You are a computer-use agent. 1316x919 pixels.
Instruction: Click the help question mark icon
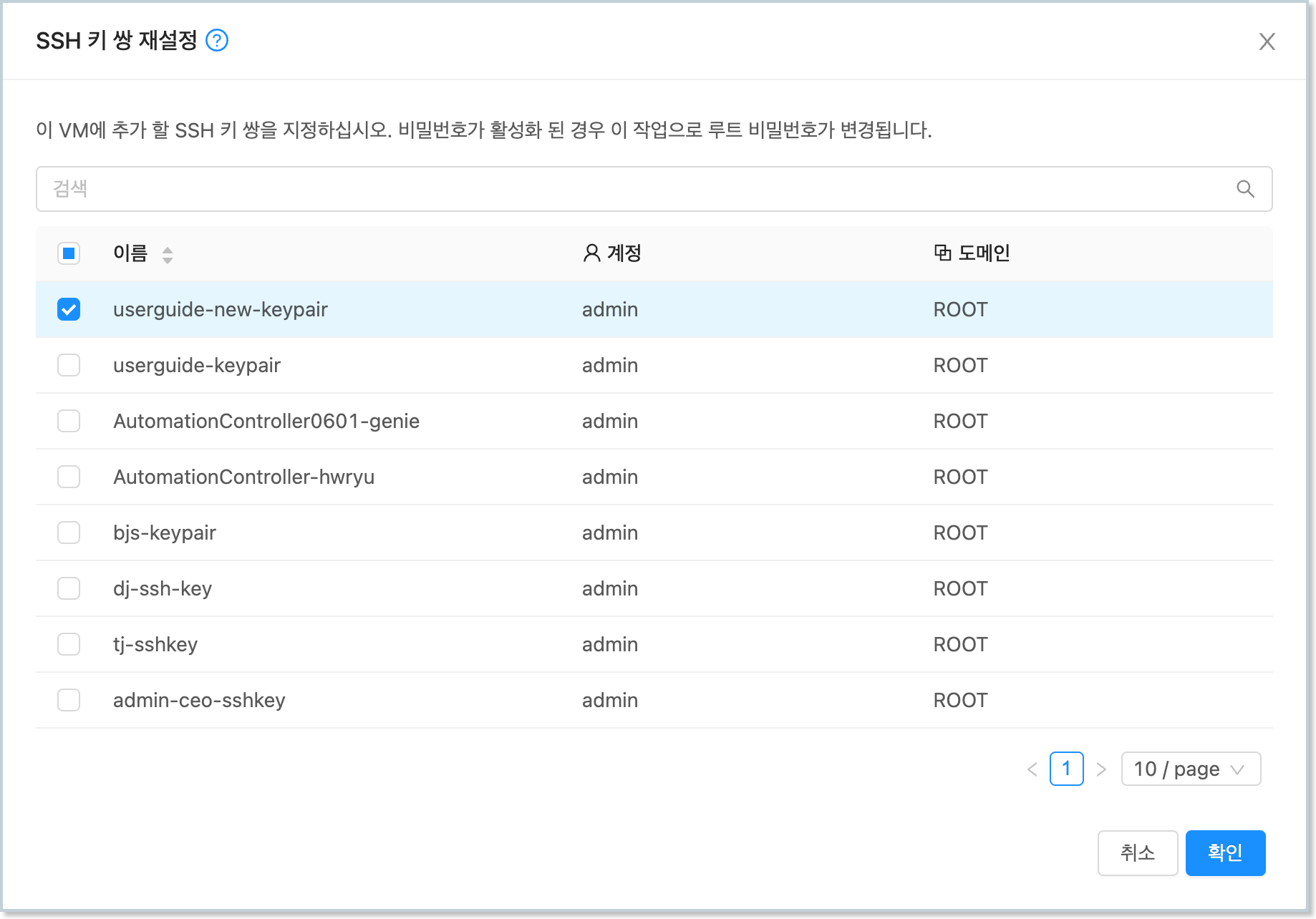[216, 41]
